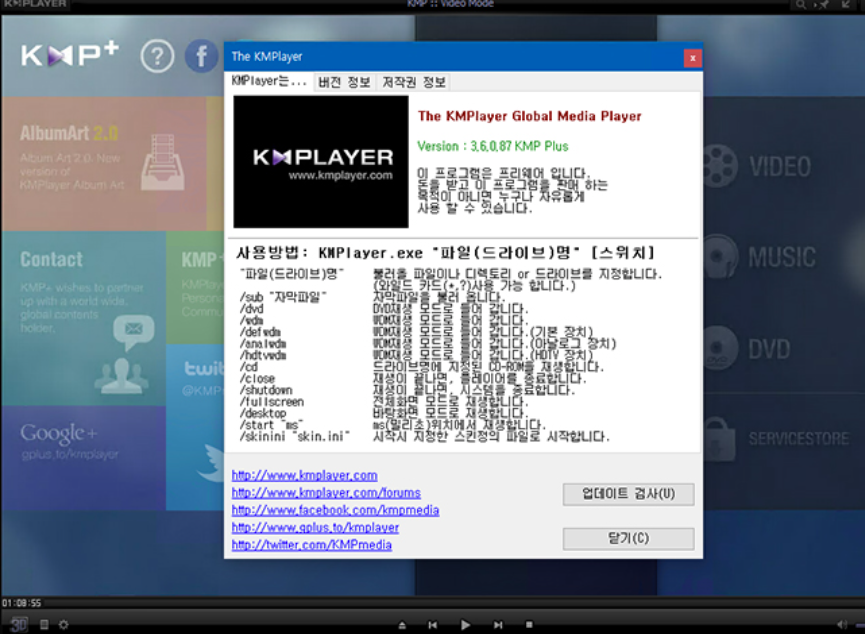Screen dimensions: 865x634
Task: Open the playlist icon in bottom bar
Action: tap(44, 624)
